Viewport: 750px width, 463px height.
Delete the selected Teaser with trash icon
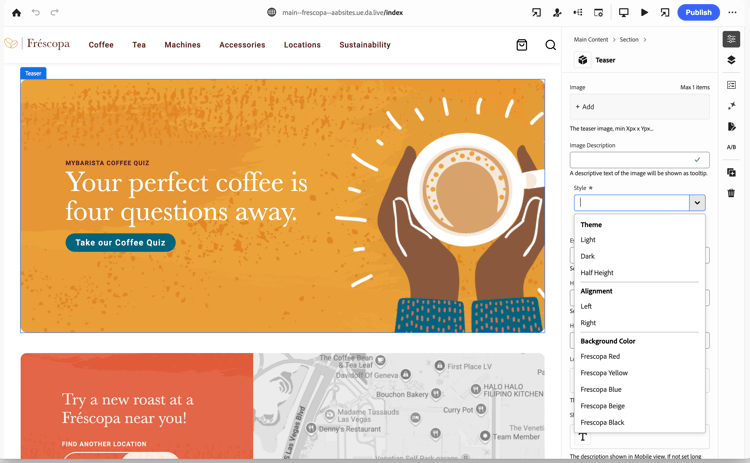pos(731,193)
